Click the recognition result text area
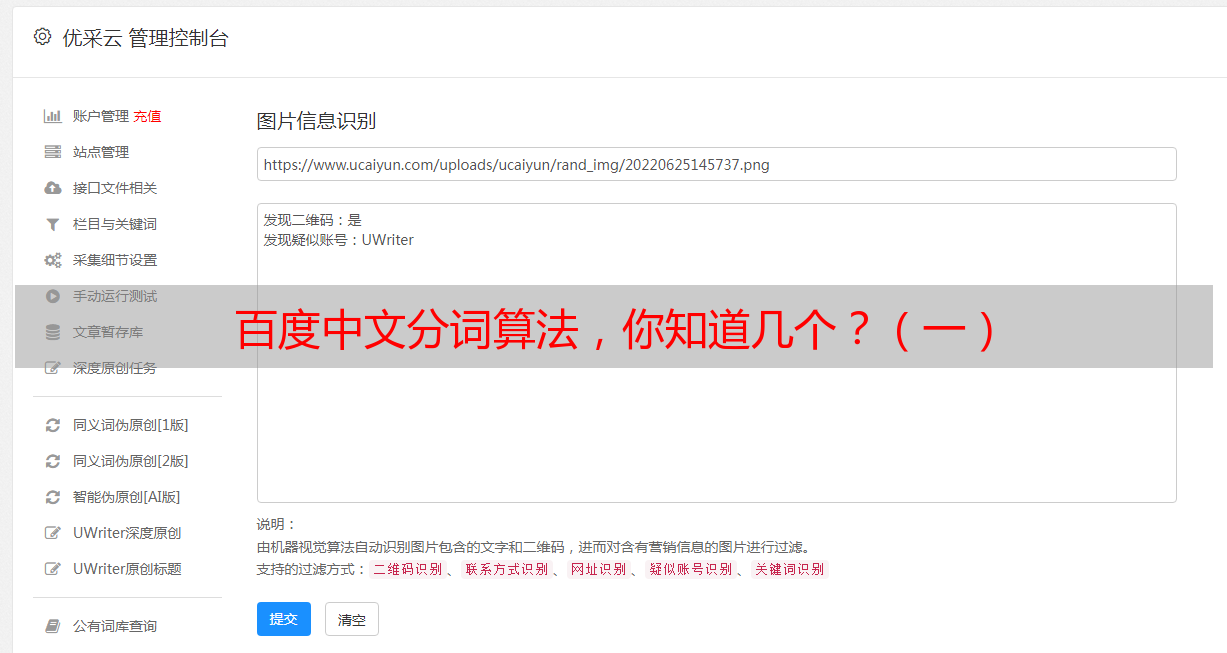The height and width of the screenshot is (653, 1227). tap(716, 353)
